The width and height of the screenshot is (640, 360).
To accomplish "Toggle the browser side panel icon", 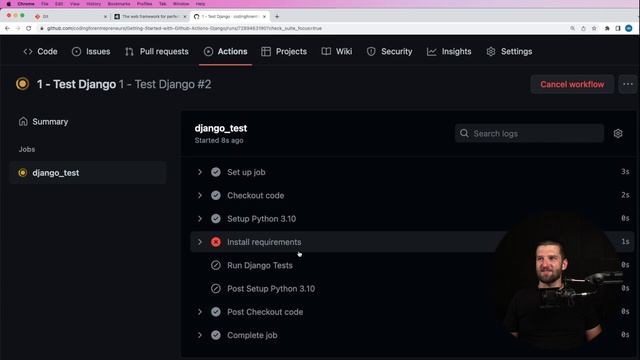I will click(x=618, y=28).
